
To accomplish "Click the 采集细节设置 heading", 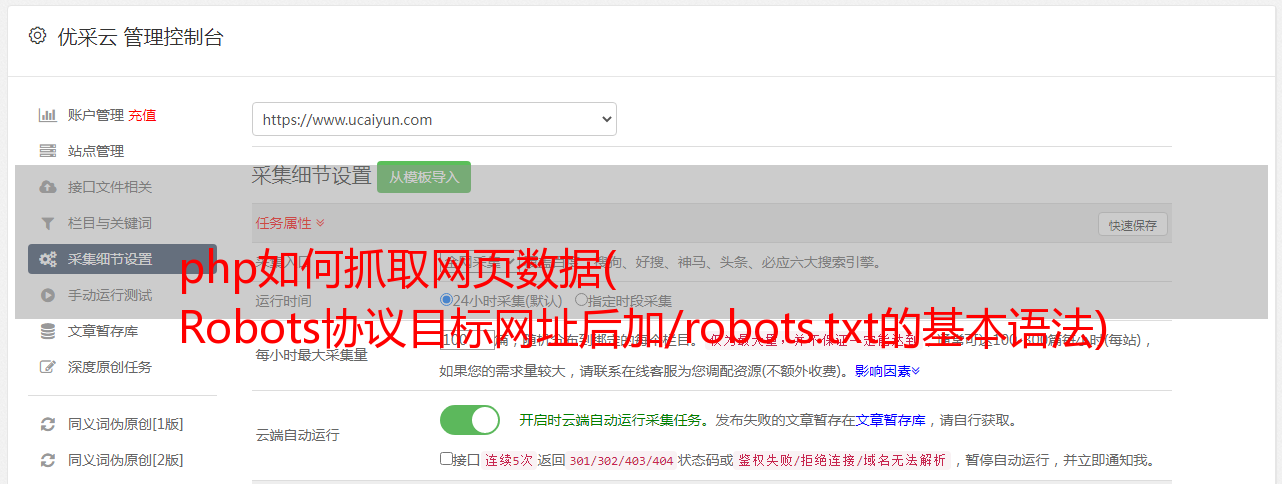I will [311, 176].
